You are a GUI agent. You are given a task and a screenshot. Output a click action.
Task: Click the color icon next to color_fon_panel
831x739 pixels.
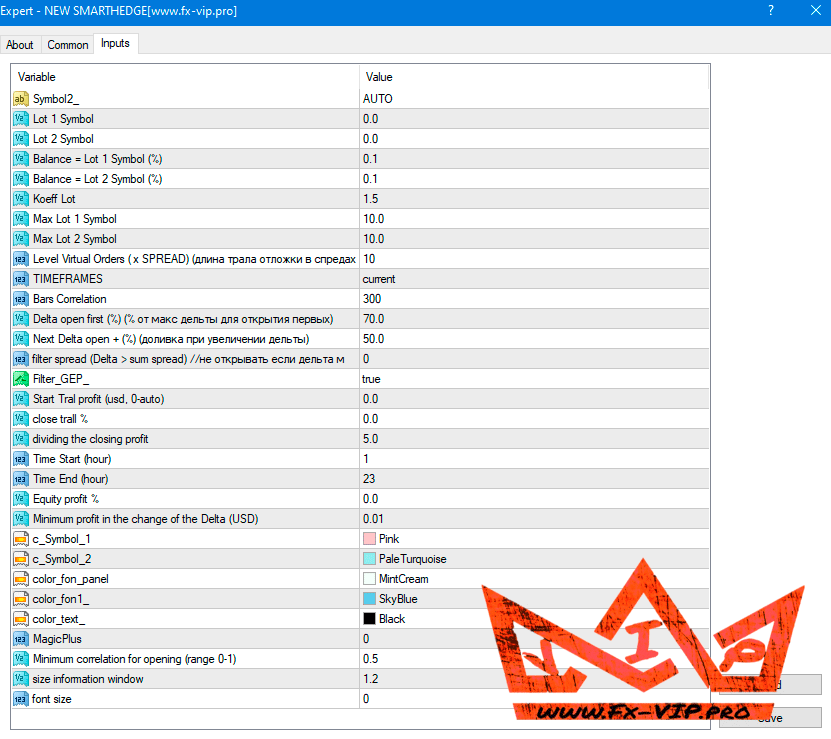tap(20, 579)
